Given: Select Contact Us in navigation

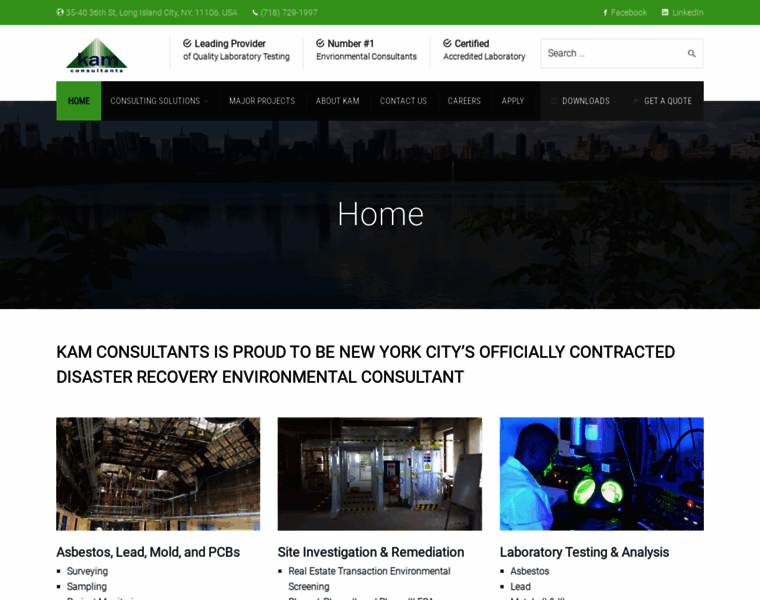Looking at the screenshot, I should pos(403,101).
